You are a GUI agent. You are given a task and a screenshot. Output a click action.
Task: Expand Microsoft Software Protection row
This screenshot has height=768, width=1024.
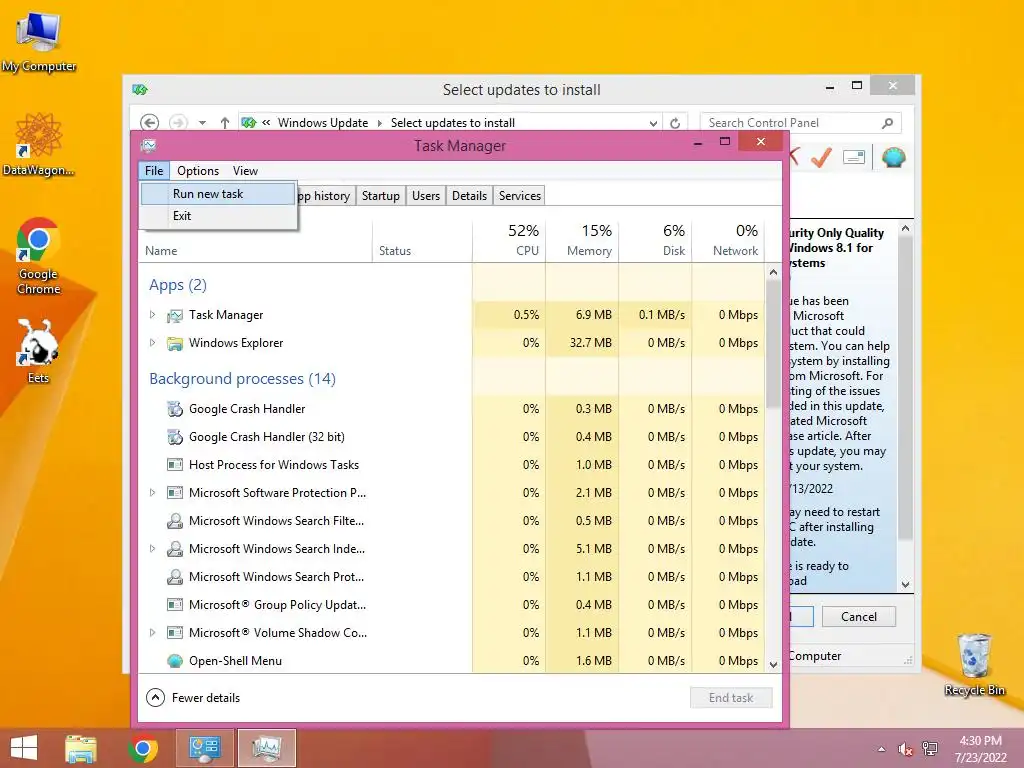click(x=153, y=493)
